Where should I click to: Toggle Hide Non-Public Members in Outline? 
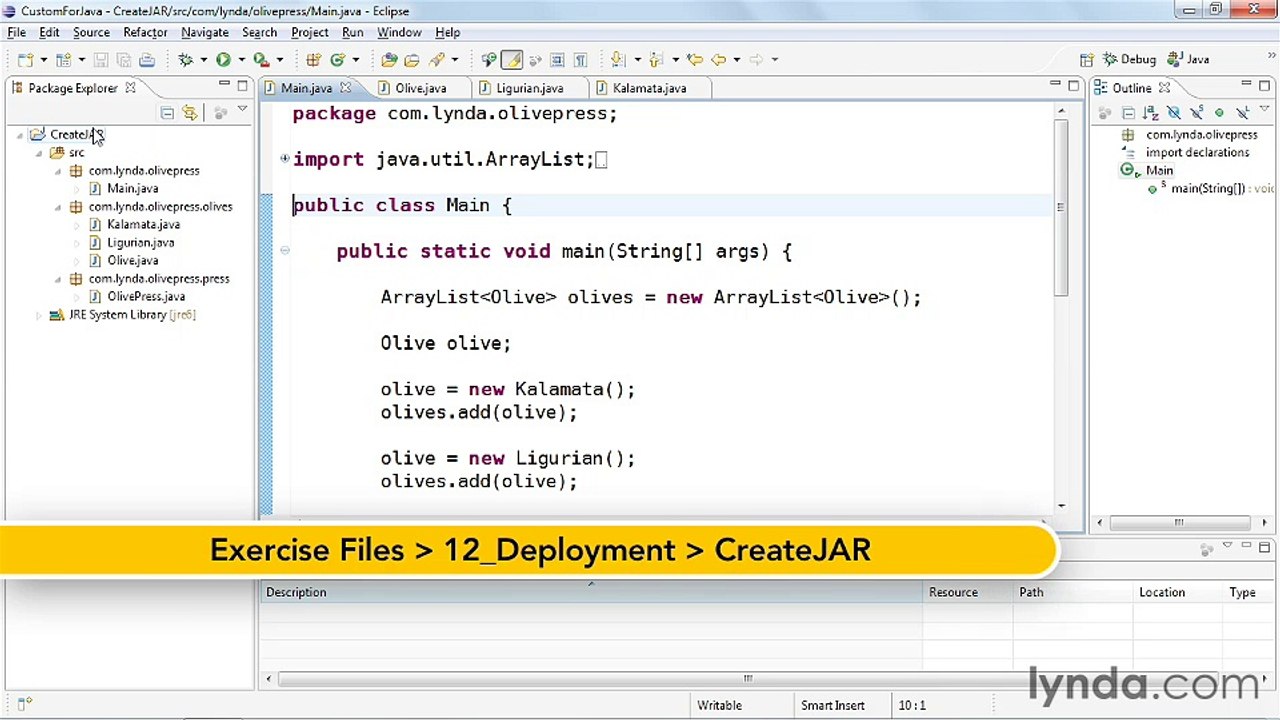(x=1219, y=113)
